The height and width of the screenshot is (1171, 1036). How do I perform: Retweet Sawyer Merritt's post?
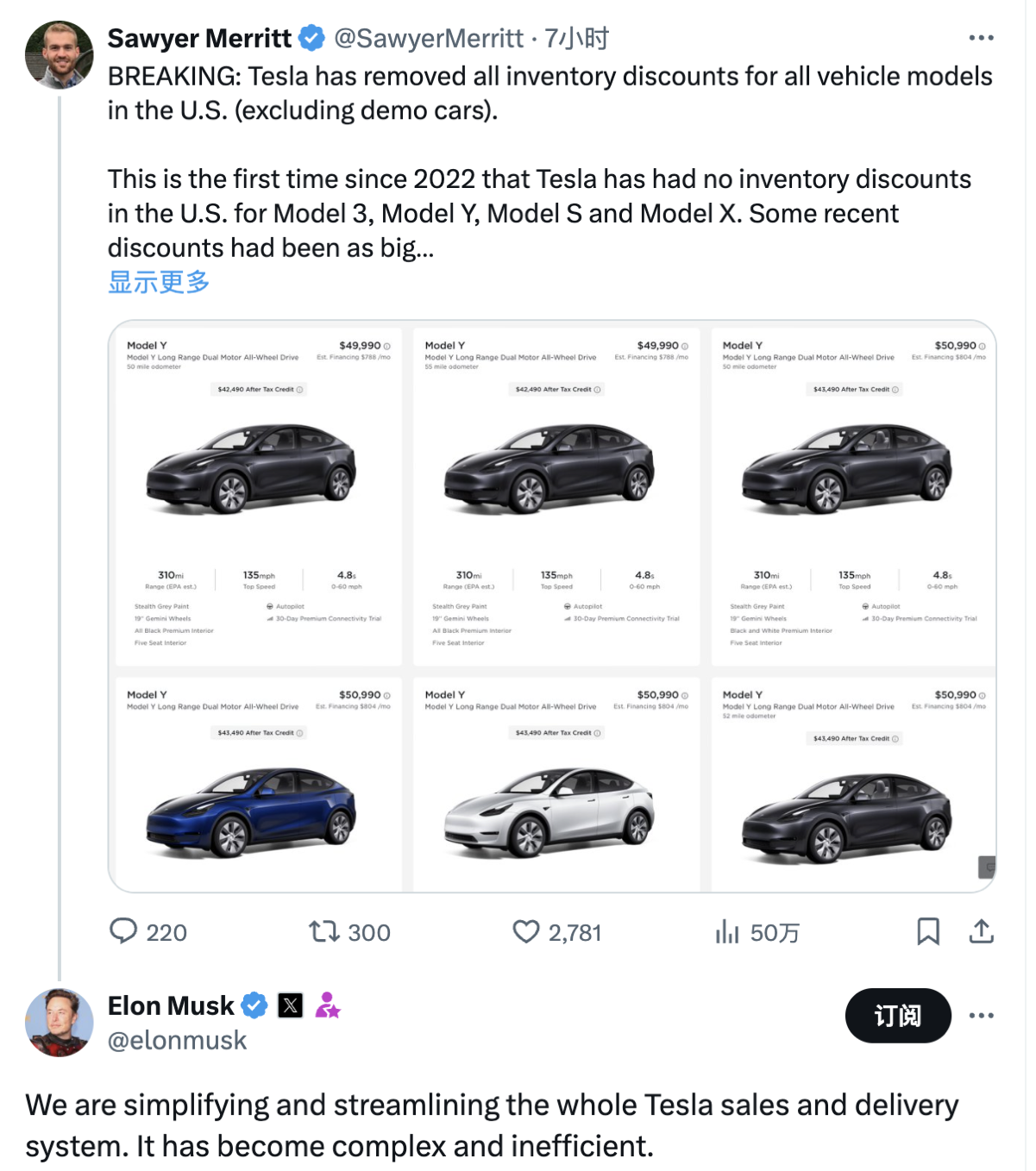[x=324, y=931]
